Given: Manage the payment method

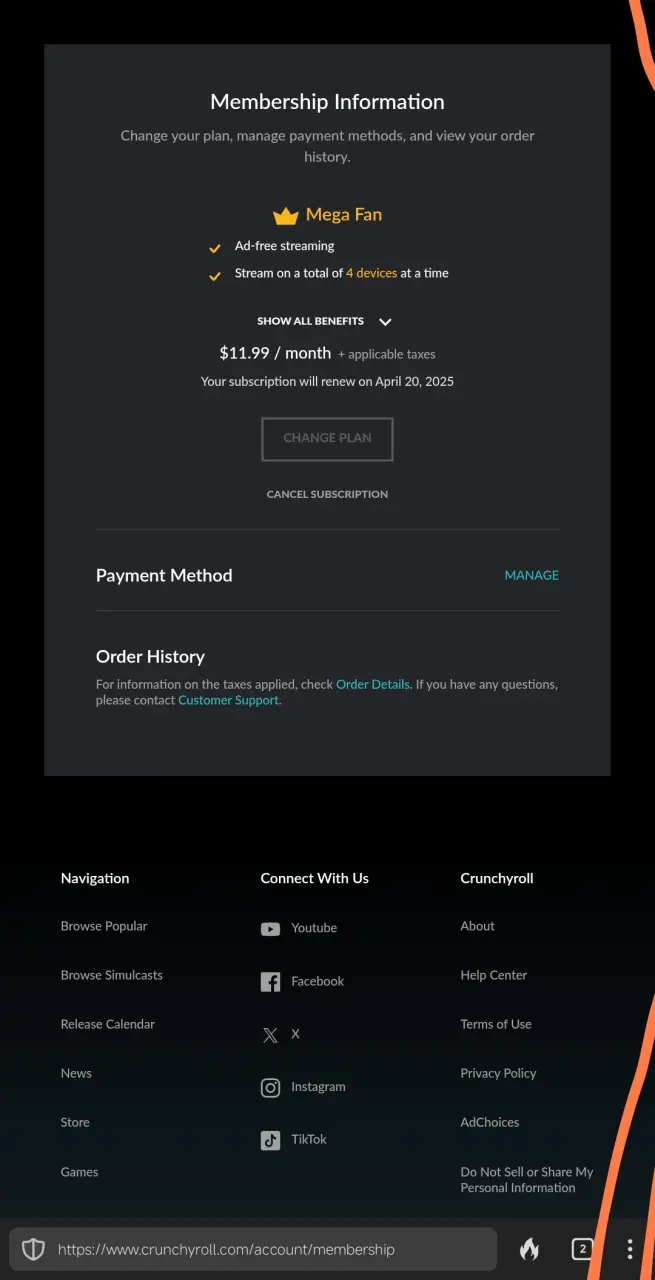Looking at the screenshot, I should point(532,576).
